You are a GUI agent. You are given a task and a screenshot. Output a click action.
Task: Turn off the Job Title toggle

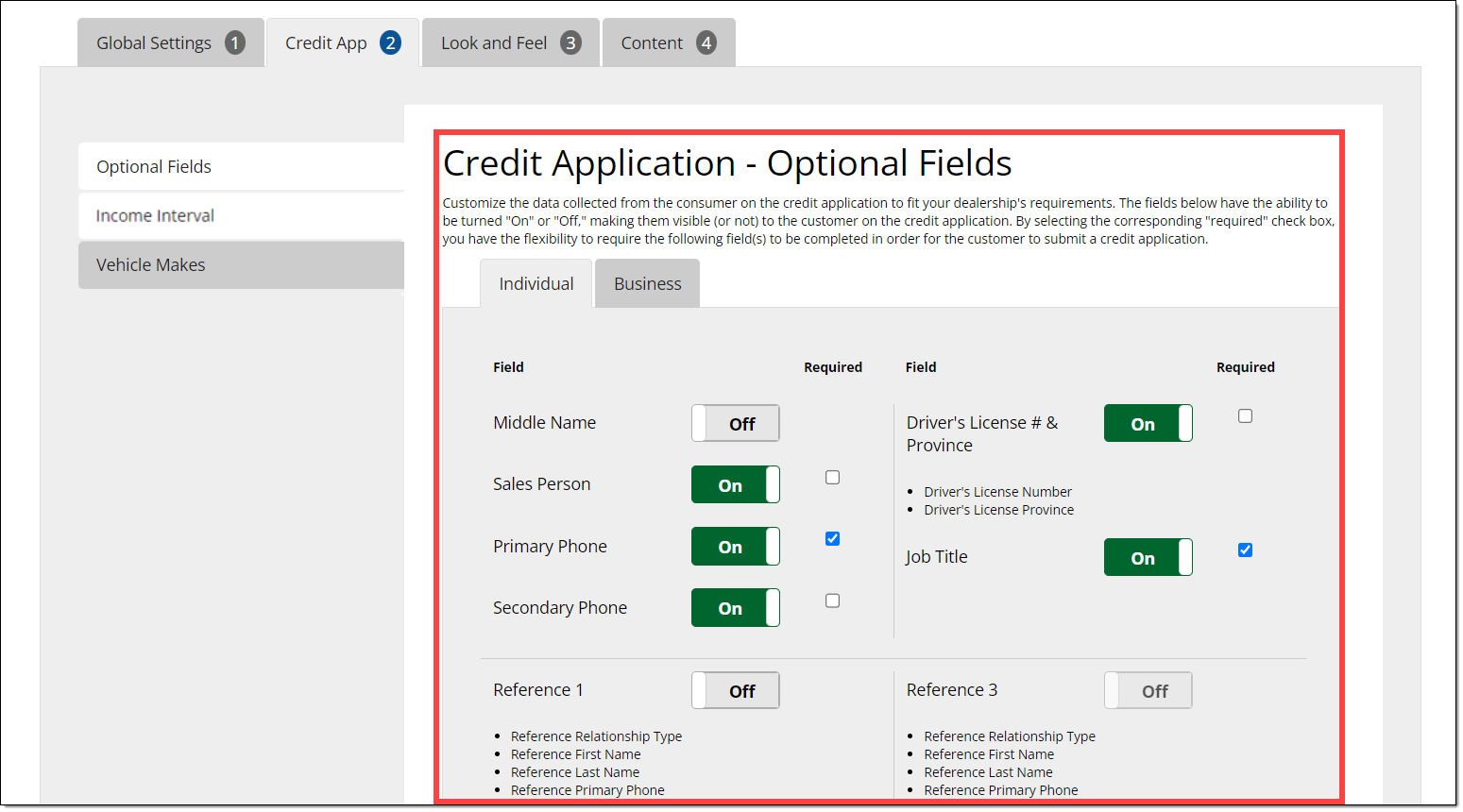tap(1148, 558)
